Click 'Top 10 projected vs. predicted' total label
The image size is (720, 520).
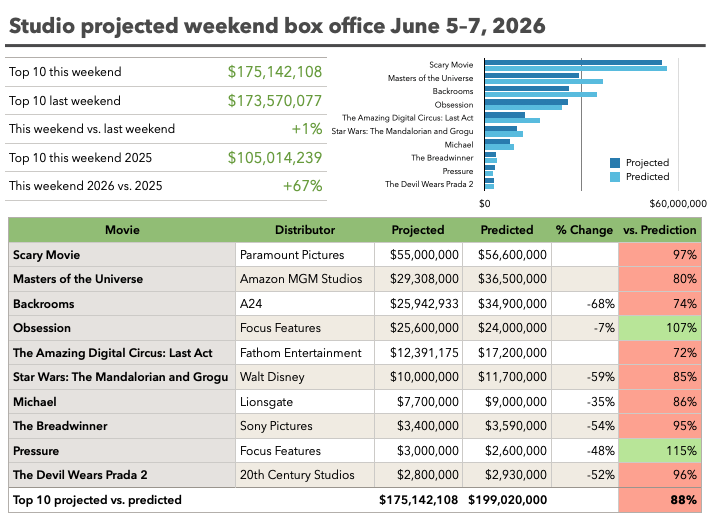97,500
